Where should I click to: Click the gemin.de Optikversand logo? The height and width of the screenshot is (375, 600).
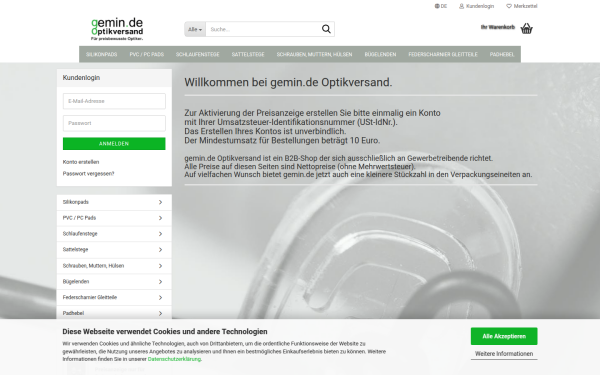[x=117, y=29]
